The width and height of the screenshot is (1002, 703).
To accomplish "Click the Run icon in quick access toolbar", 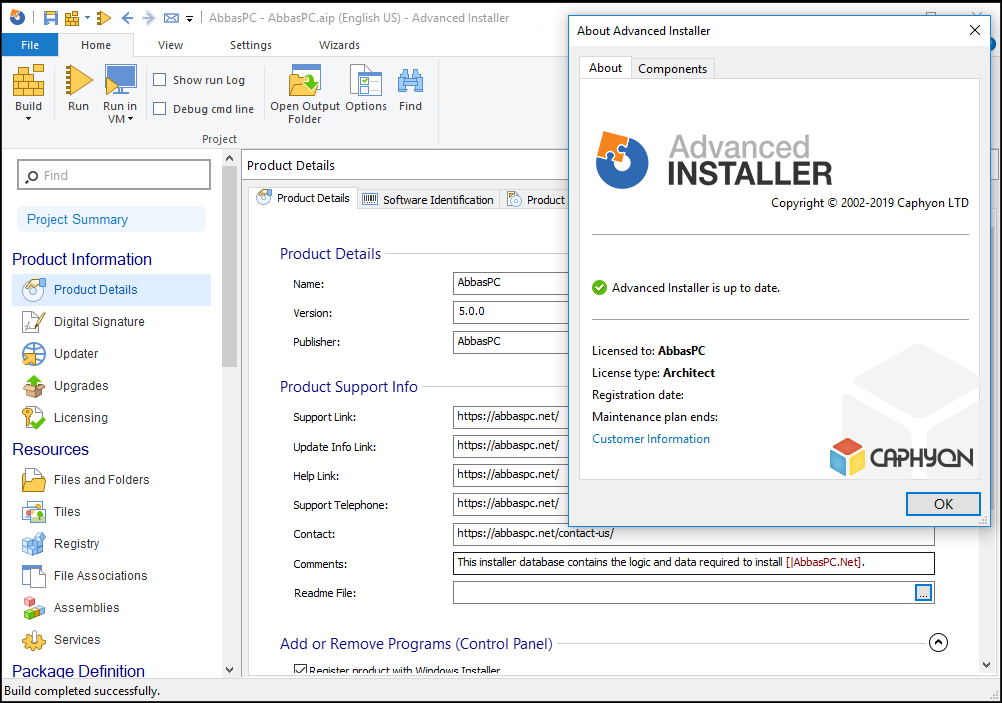I will click(104, 18).
